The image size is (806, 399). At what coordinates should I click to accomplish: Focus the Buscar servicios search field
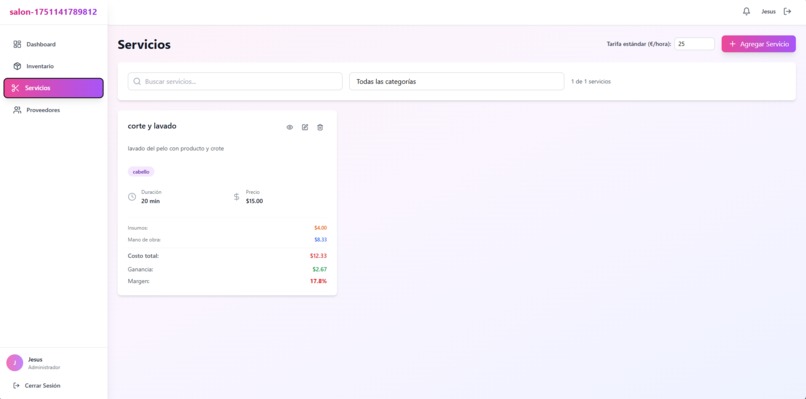[x=235, y=81]
